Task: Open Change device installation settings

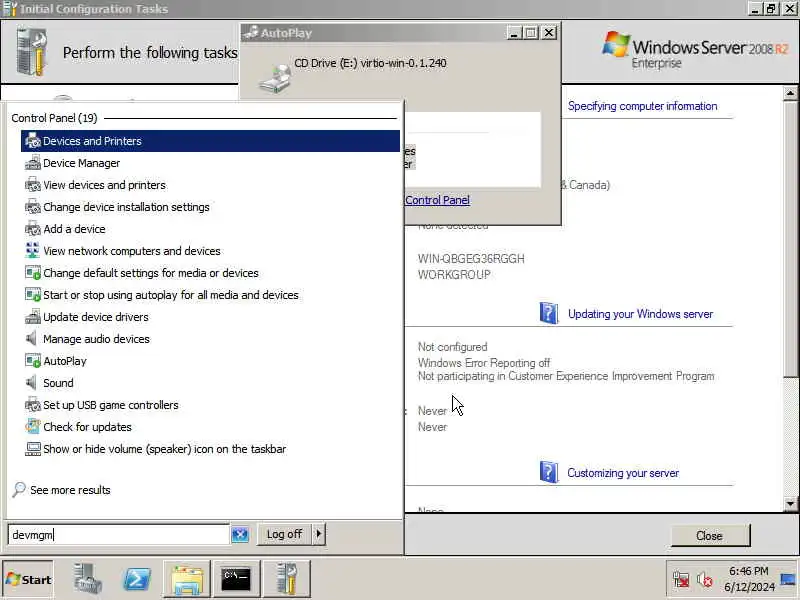Action: click(126, 207)
